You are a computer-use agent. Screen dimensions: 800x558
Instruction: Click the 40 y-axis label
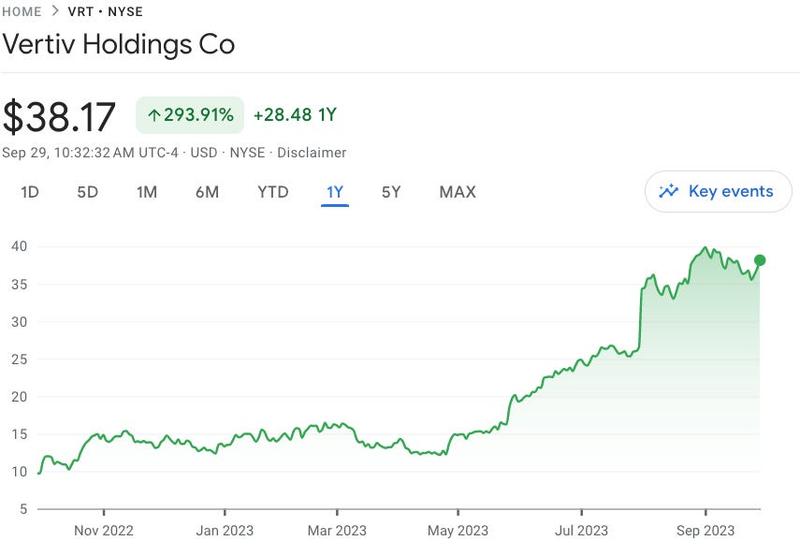pos(19,246)
